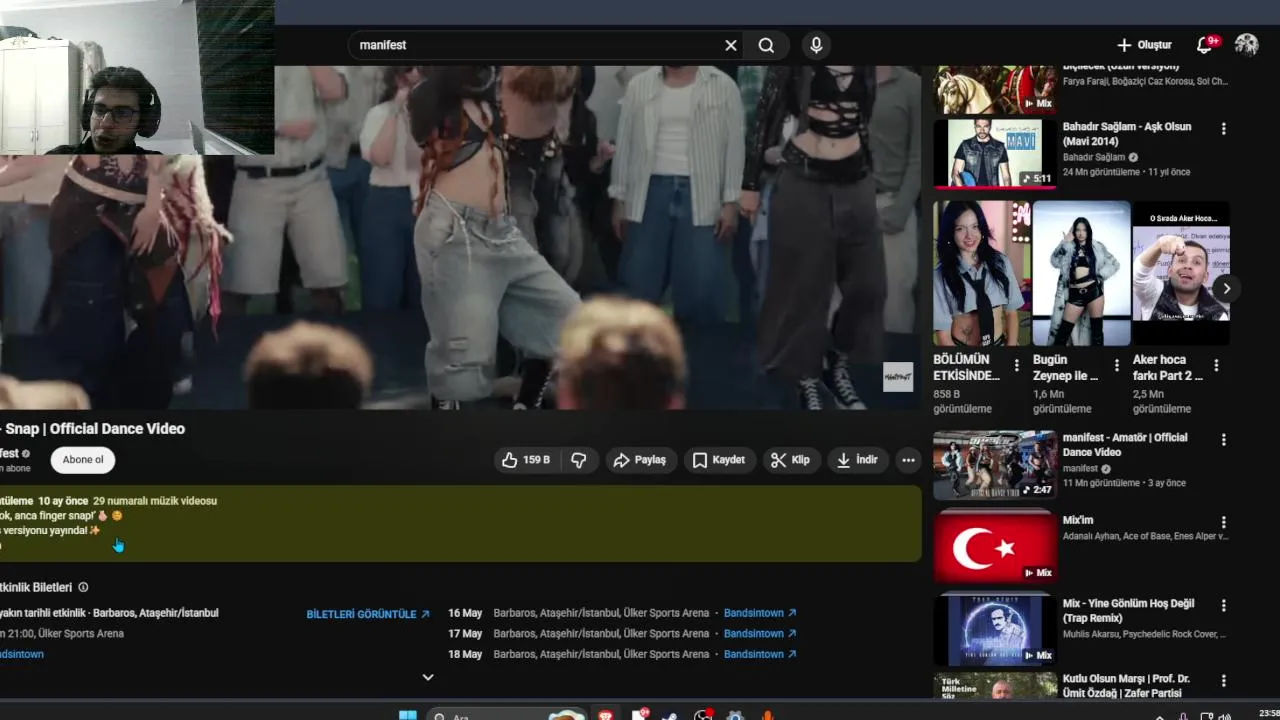The height and width of the screenshot is (720, 1280).
Task: Click the manifest channel watermark on the video
Action: click(x=898, y=377)
